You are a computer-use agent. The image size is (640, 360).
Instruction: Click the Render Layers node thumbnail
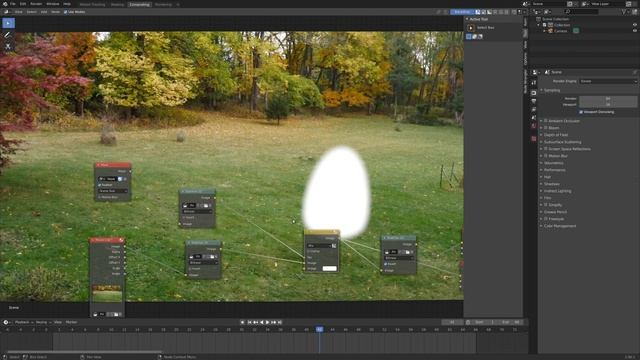107,293
